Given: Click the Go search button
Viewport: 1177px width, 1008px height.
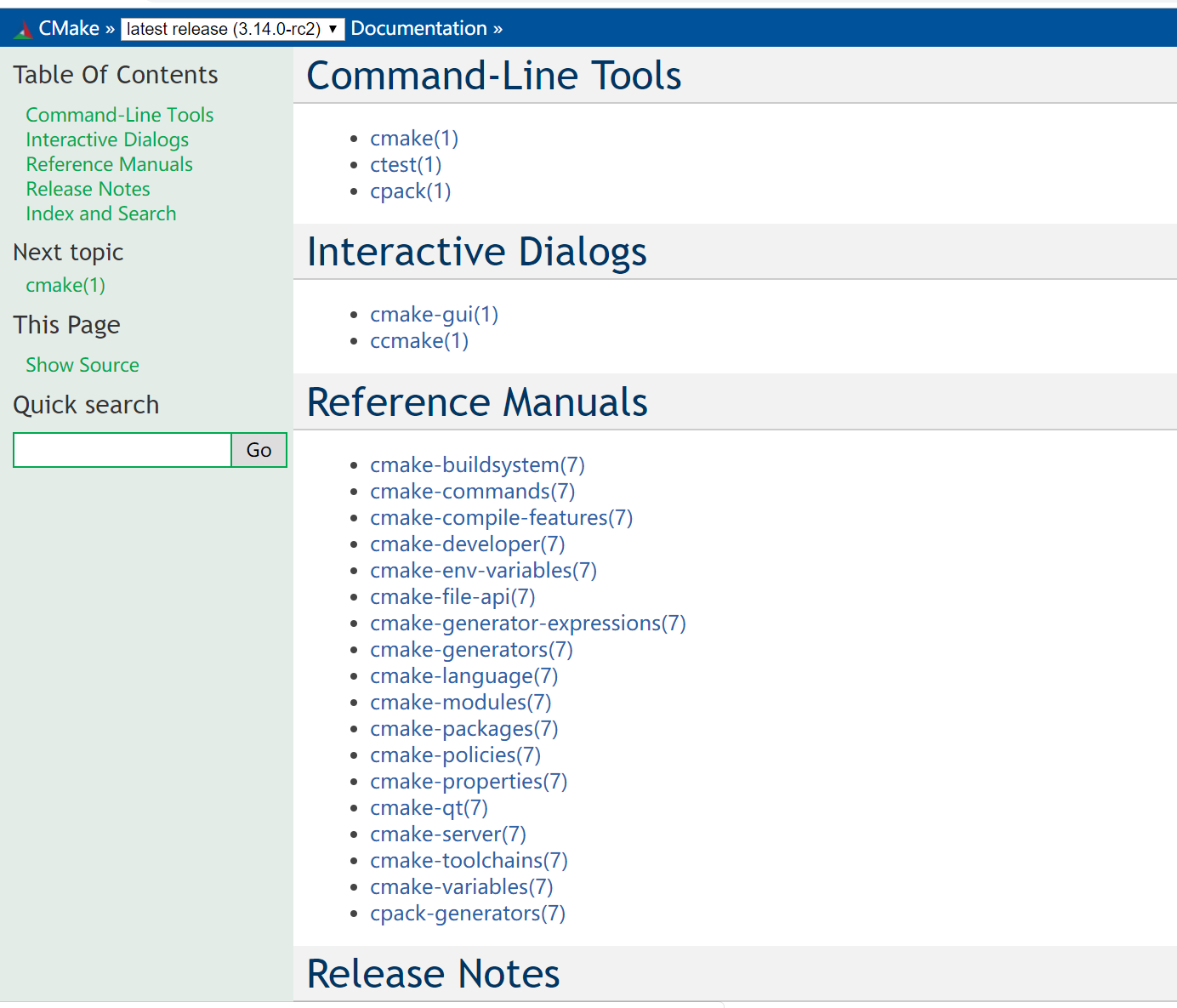Looking at the screenshot, I should coord(259,450).
